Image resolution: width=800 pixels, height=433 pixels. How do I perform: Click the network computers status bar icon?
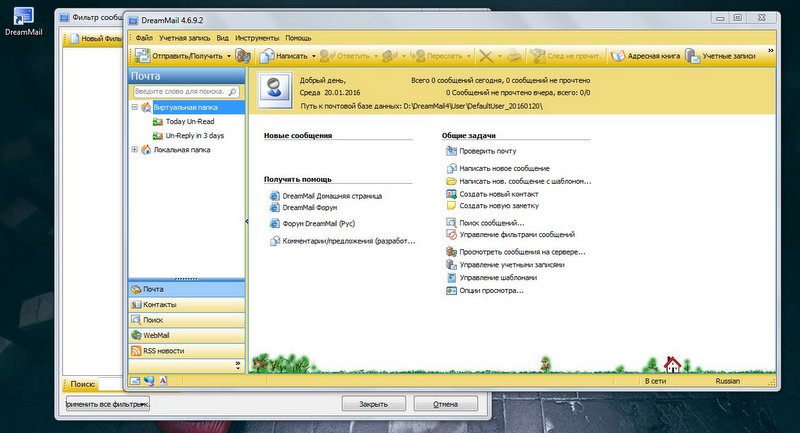point(149,380)
